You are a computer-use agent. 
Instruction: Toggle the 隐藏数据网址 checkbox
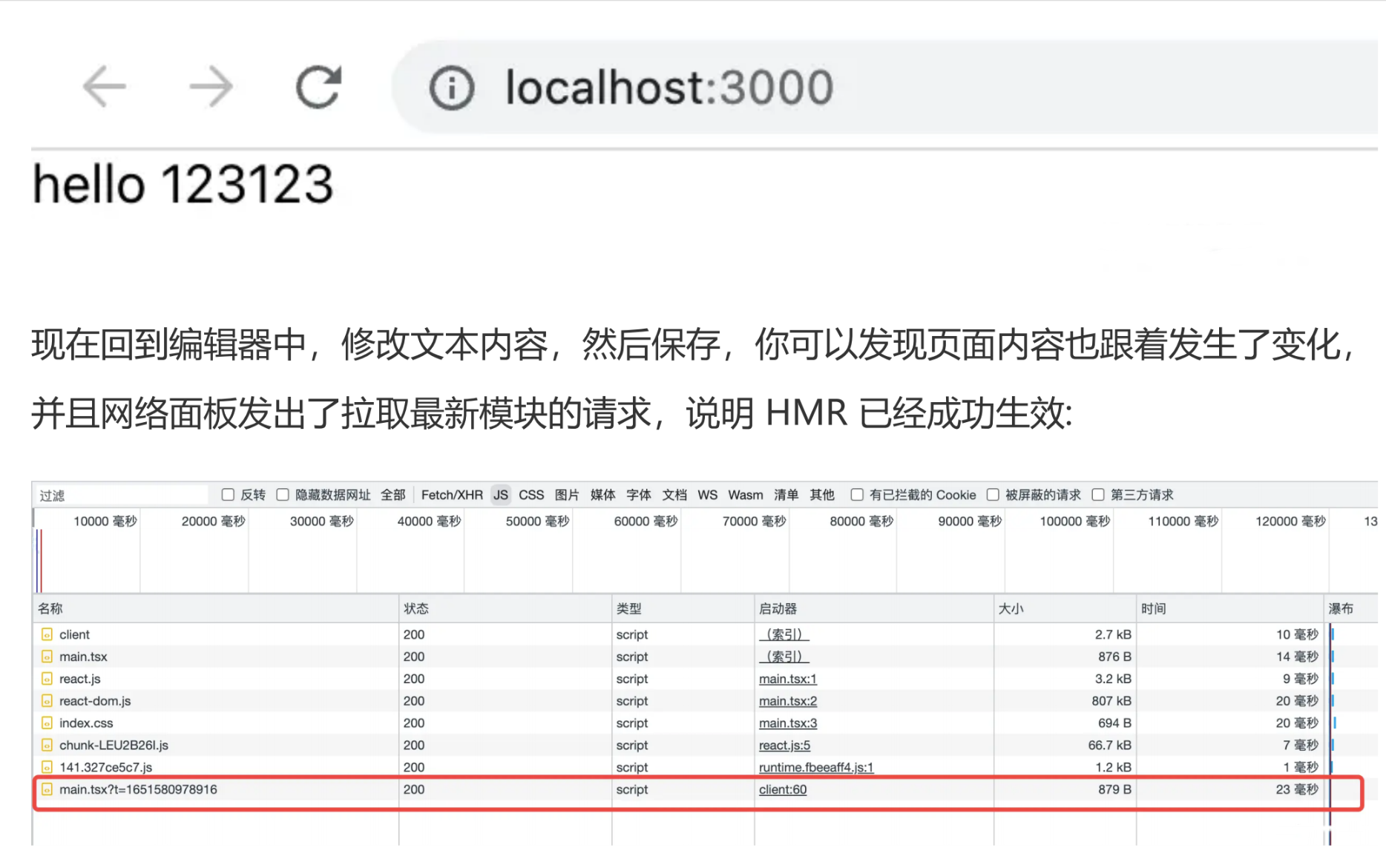point(283,495)
